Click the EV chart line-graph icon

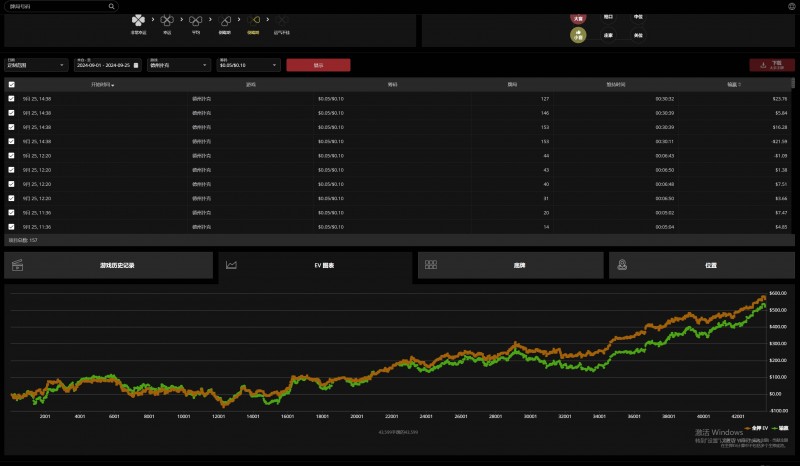[231, 265]
